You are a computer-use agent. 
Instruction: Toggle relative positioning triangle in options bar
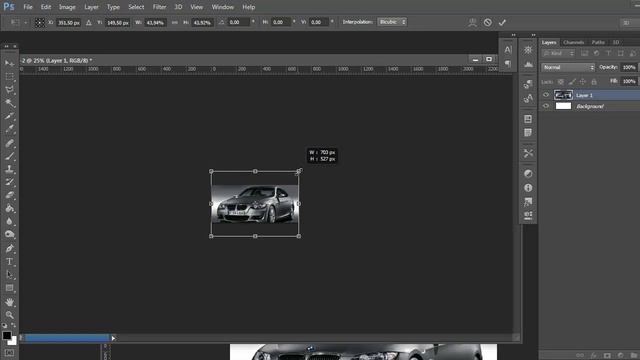[89, 22]
